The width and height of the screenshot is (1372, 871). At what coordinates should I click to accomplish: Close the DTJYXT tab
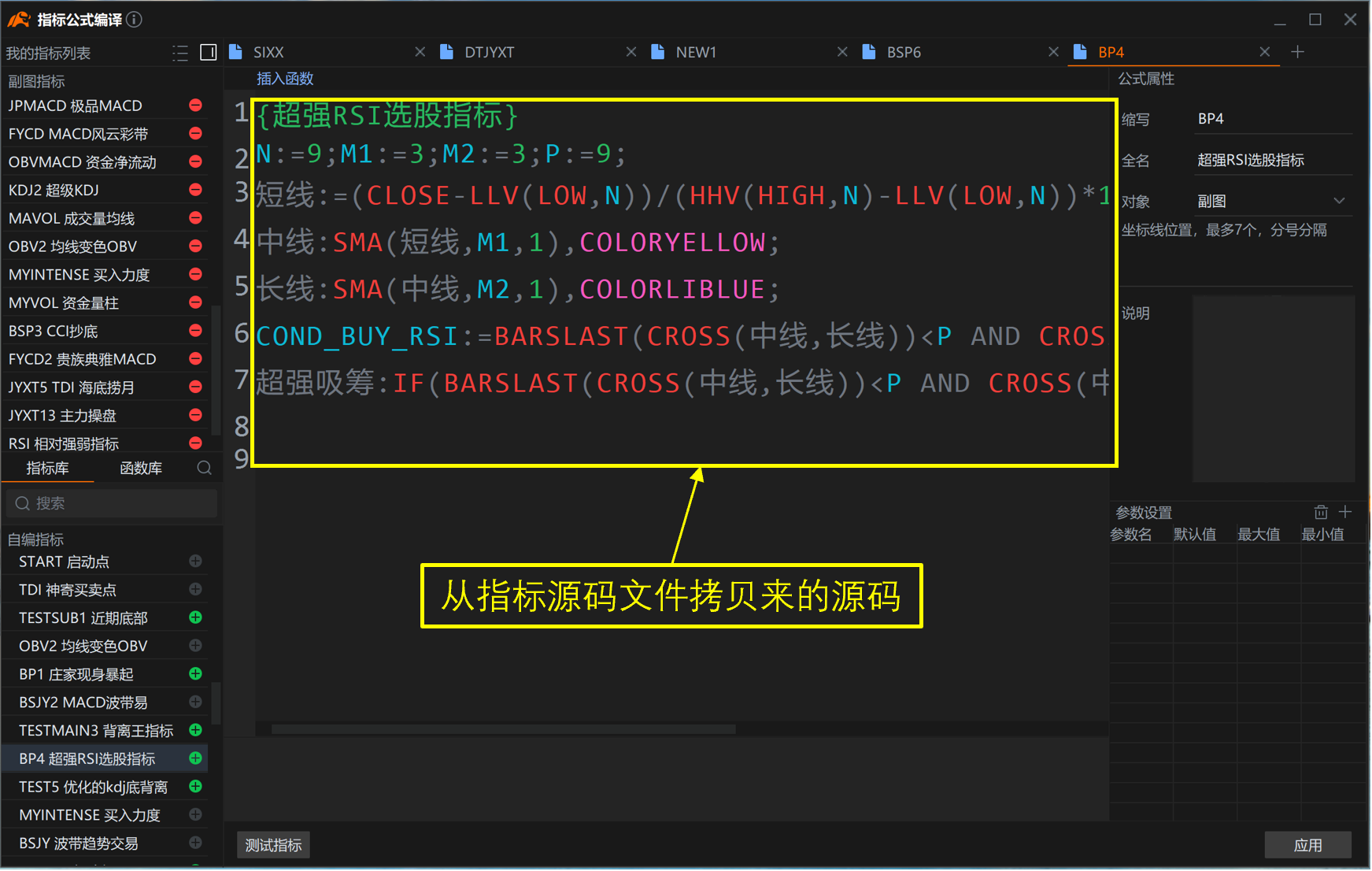coord(631,52)
